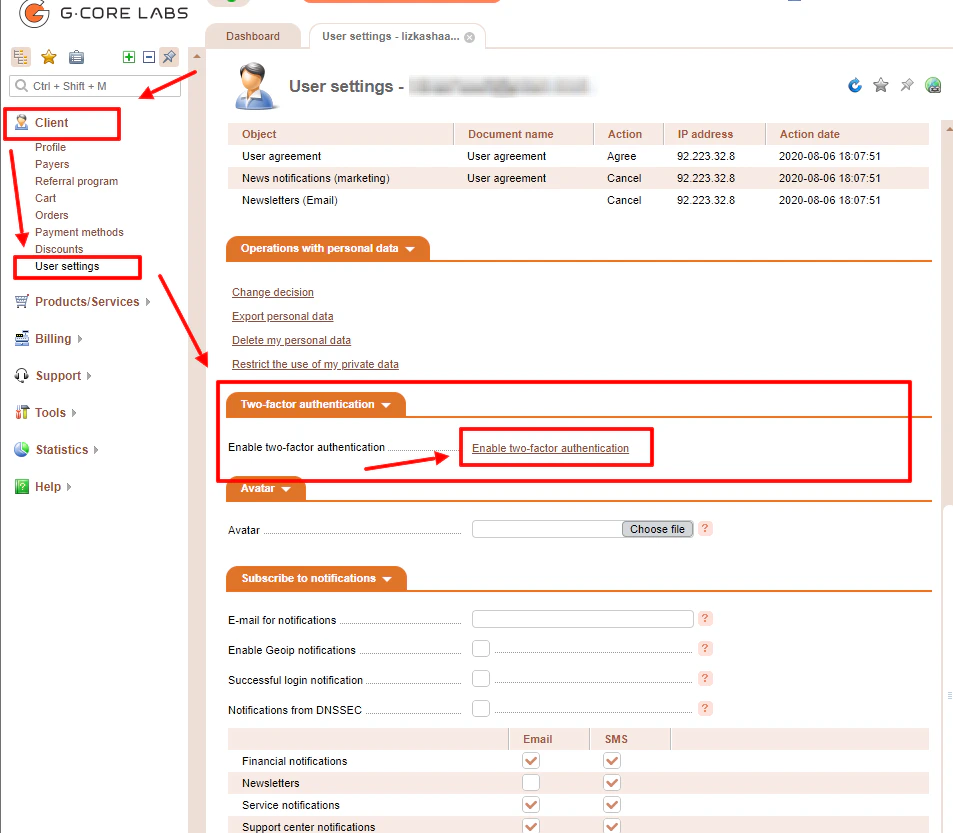Click sidebar scroll-up arrow
Viewport: 953px width, 833px height.
(197, 57)
